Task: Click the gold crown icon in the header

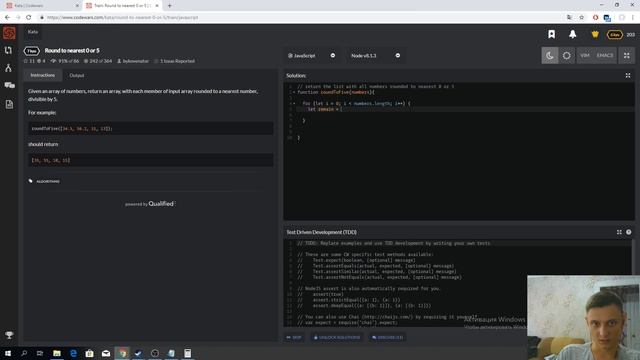Action: 595,34
